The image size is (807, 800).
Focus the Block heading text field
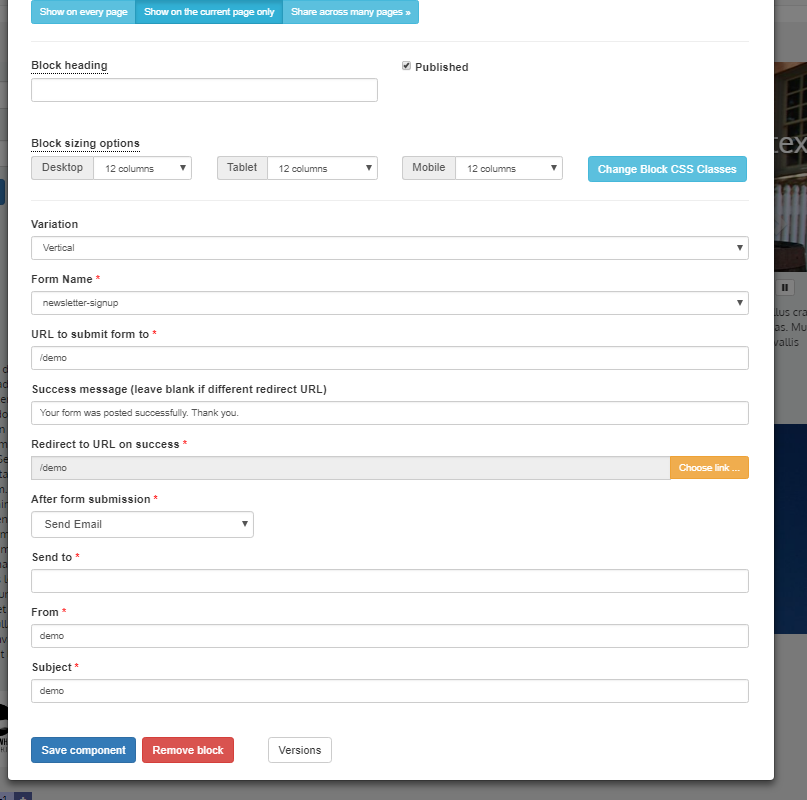pos(204,90)
